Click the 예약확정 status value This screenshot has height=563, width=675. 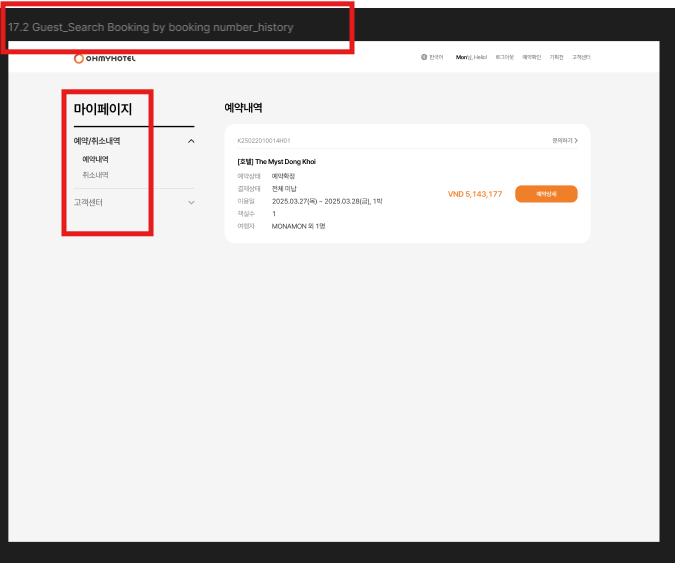tap(283, 176)
